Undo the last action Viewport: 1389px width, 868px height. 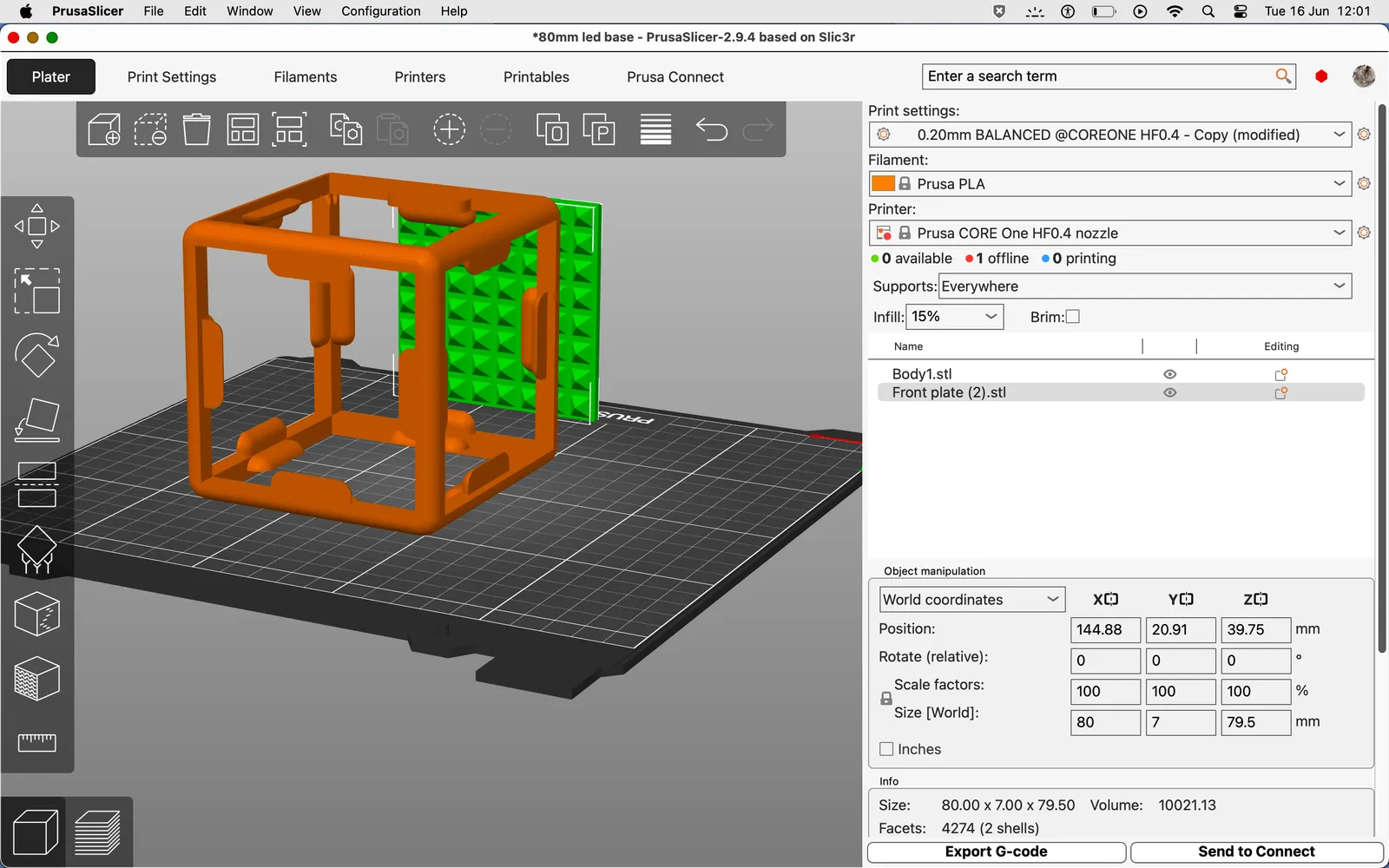point(712,130)
